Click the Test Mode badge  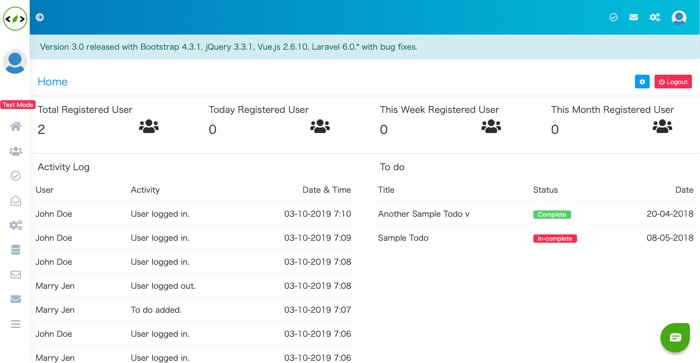[18, 104]
